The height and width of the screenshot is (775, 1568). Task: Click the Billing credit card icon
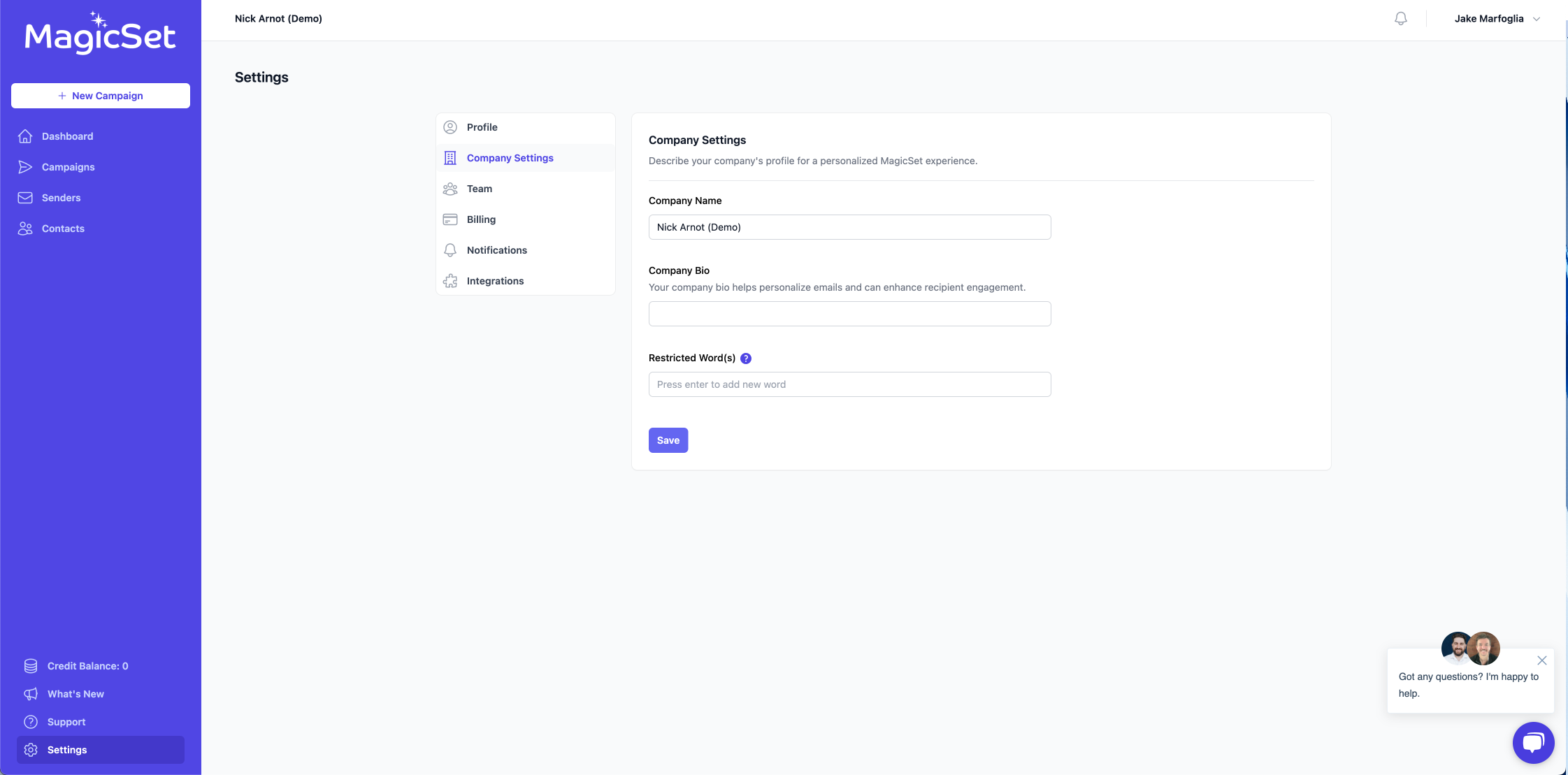tap(450, 219)
